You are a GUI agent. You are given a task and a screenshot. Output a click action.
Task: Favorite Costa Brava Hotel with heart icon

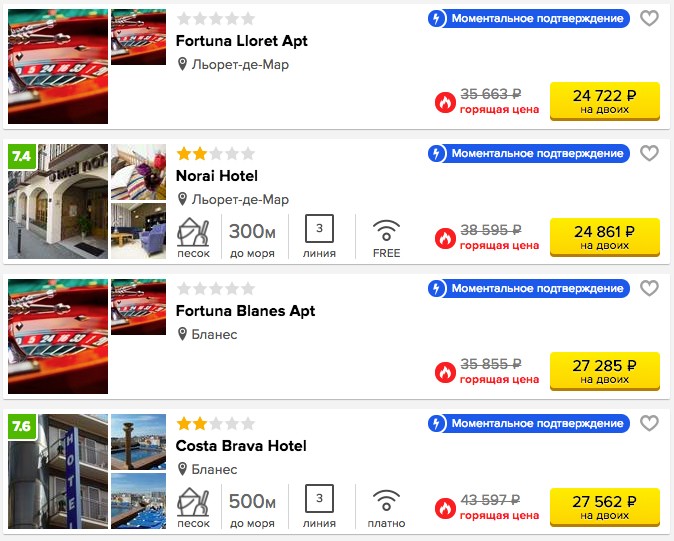[649, 423]
